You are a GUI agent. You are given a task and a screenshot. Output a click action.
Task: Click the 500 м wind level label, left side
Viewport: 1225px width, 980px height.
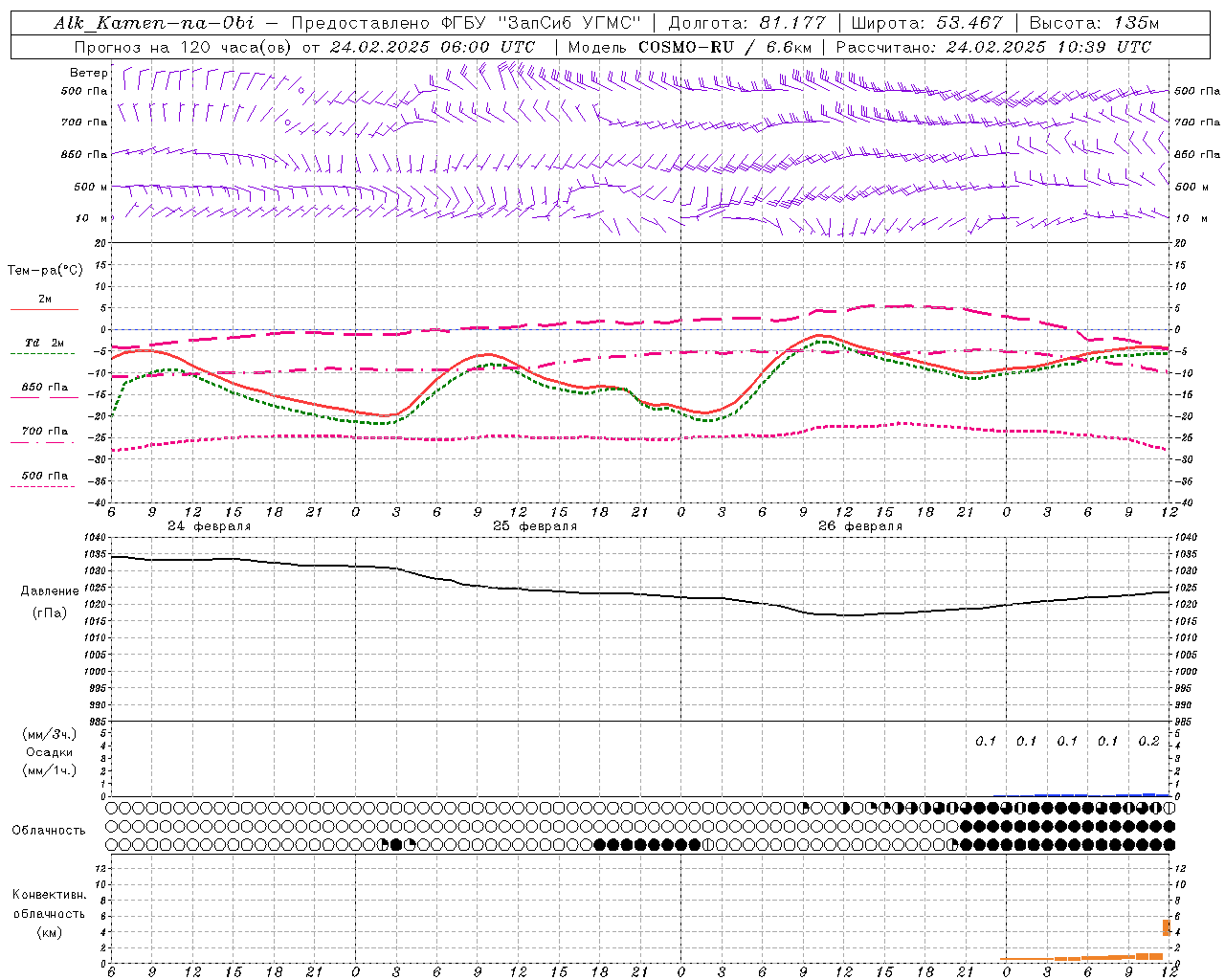point(91,187)
